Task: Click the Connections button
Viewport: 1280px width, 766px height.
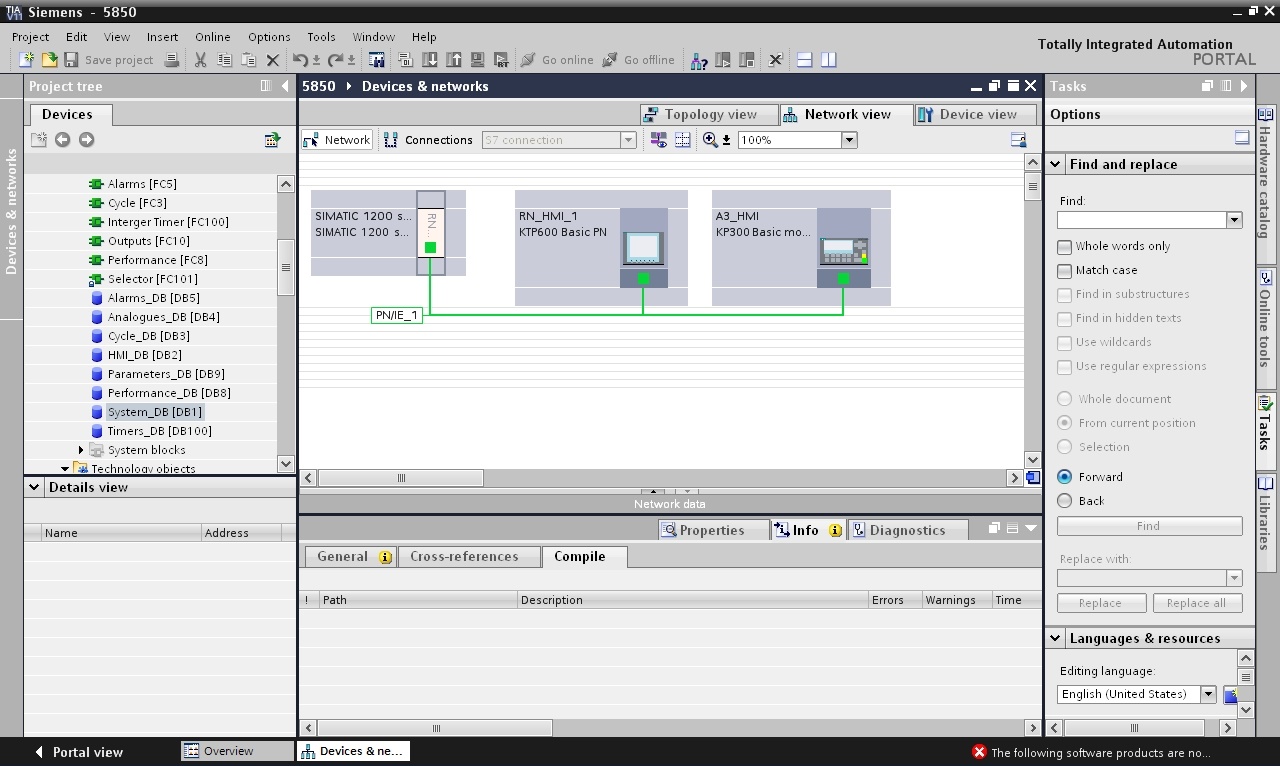Action: [x=429, y=140]
